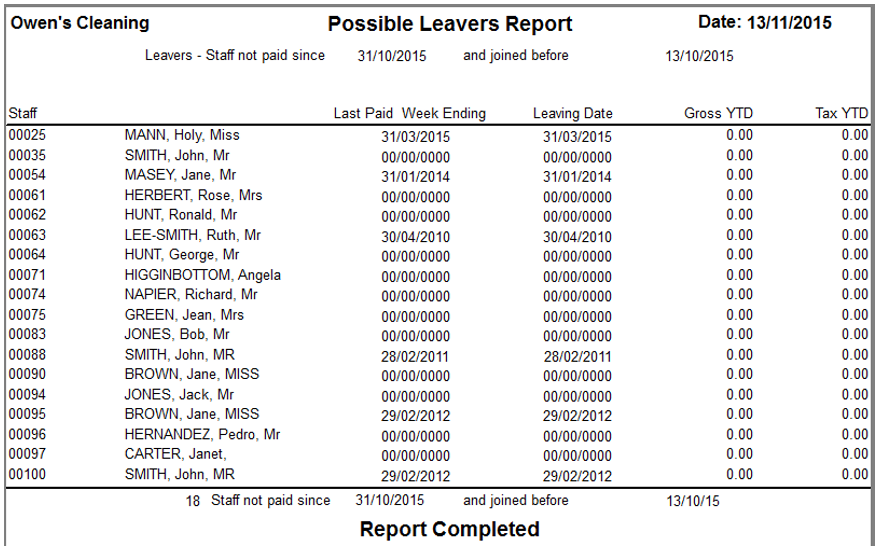This screenshot has width=879, height=554.
Task: Click the Leaving Date column header
Action: (x=572, y=113)
